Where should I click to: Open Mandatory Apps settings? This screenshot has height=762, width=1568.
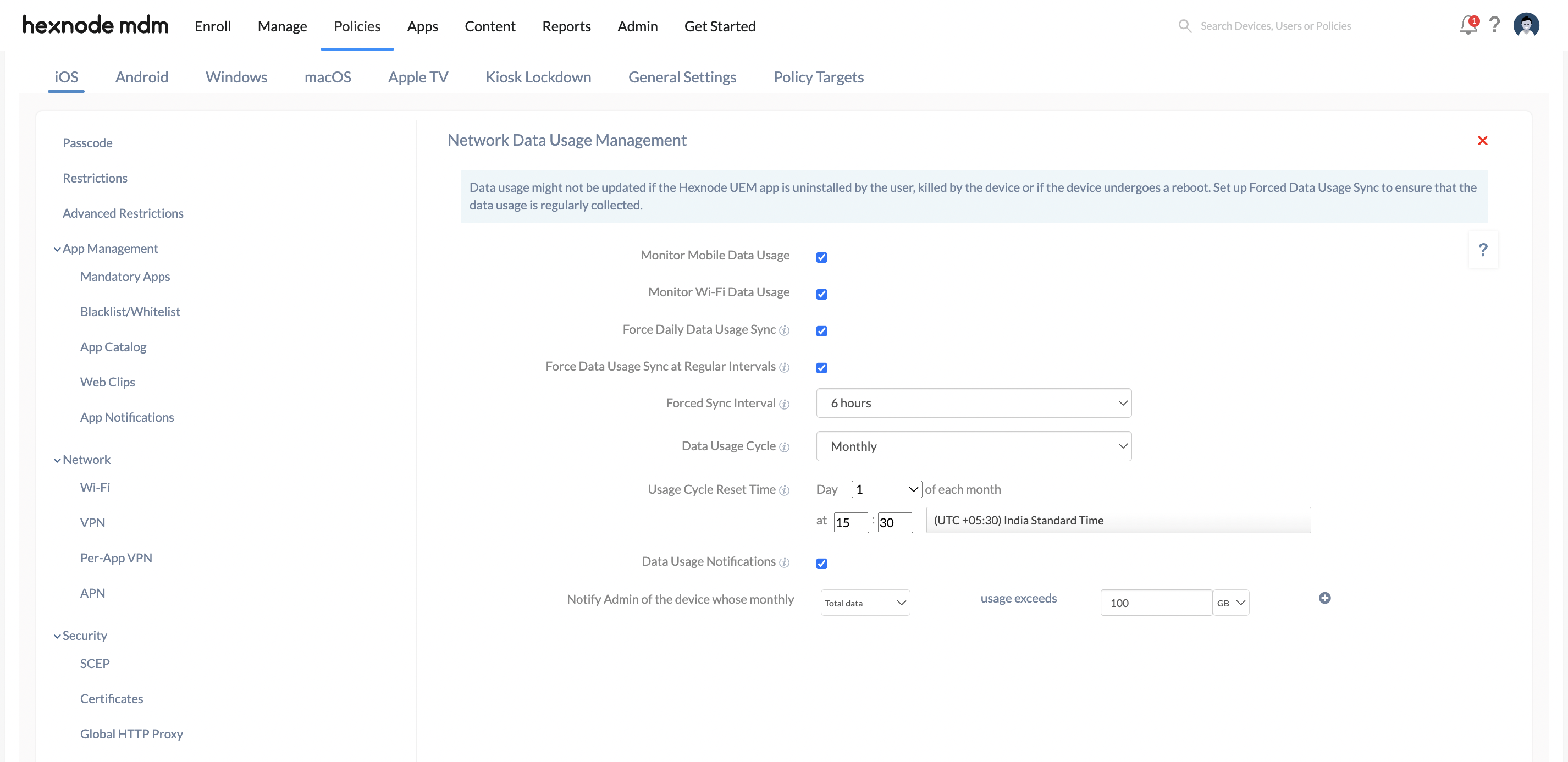pyautogui.click(x=125, y=277)
